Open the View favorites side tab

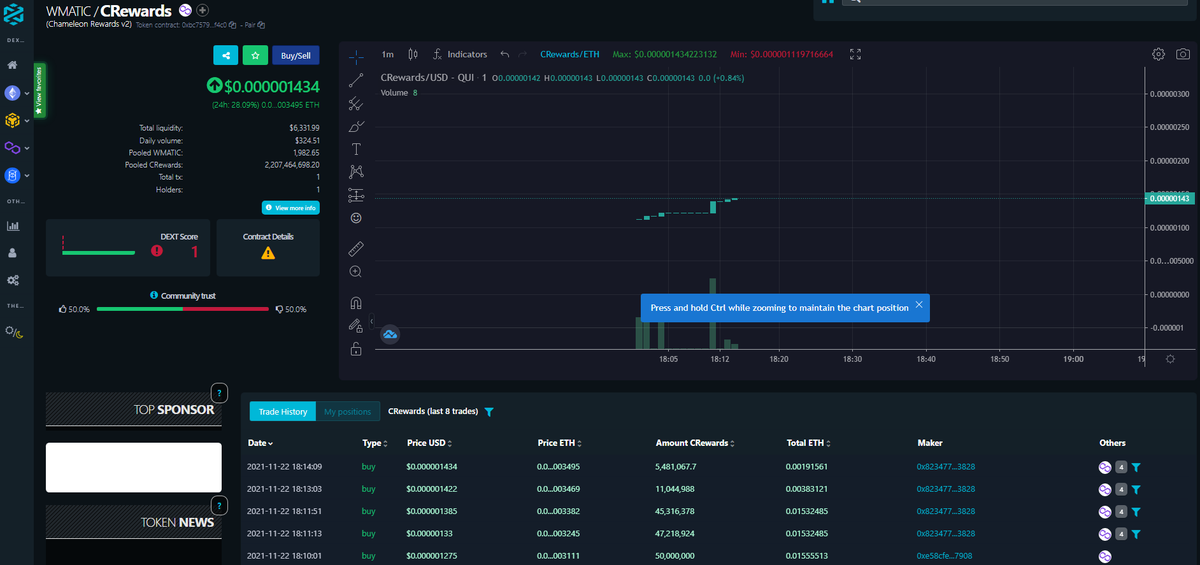[x=39, y=90]
